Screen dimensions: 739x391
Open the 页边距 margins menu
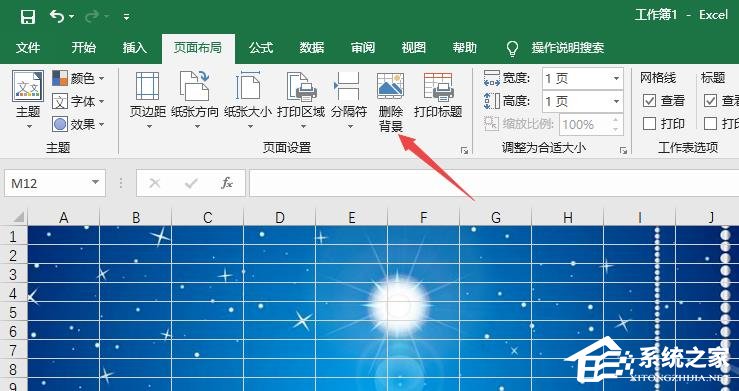click(x=148, y=100)
